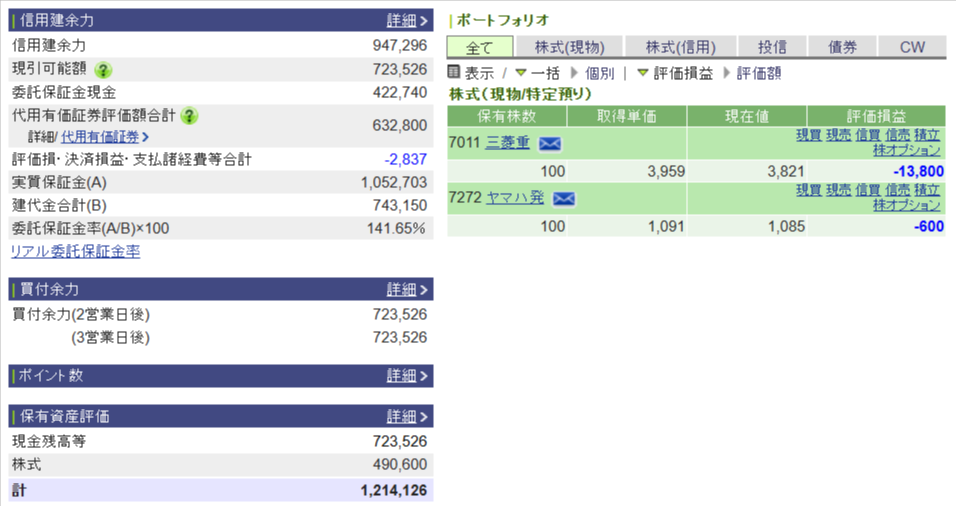
Task: Click 株オプション for 7272 ヤマハ発
Action: [x=907, y=205]
